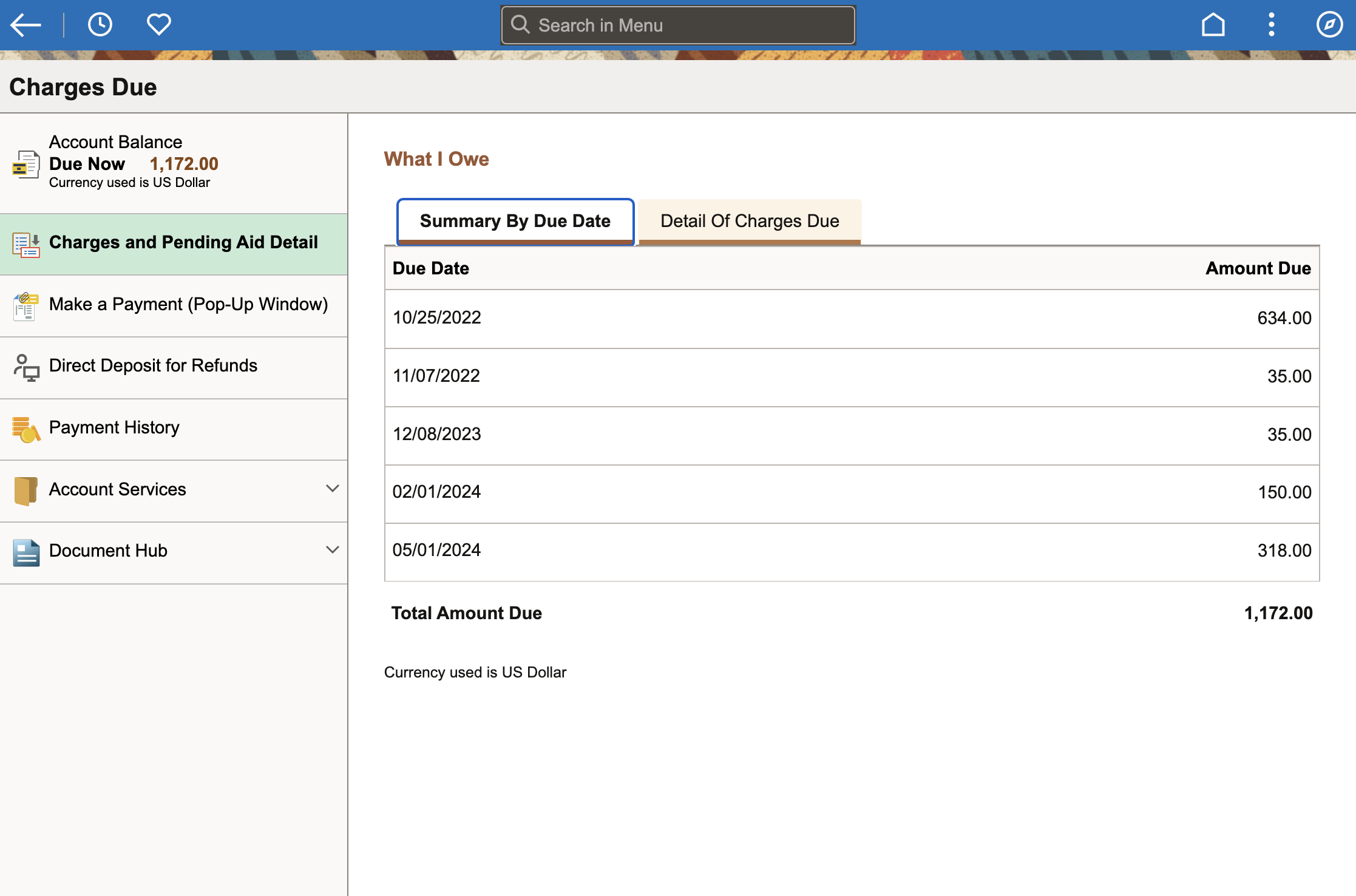Click the What I Owe heading
This screenshot has width=1356, height=896.
[x=436, y=159]
